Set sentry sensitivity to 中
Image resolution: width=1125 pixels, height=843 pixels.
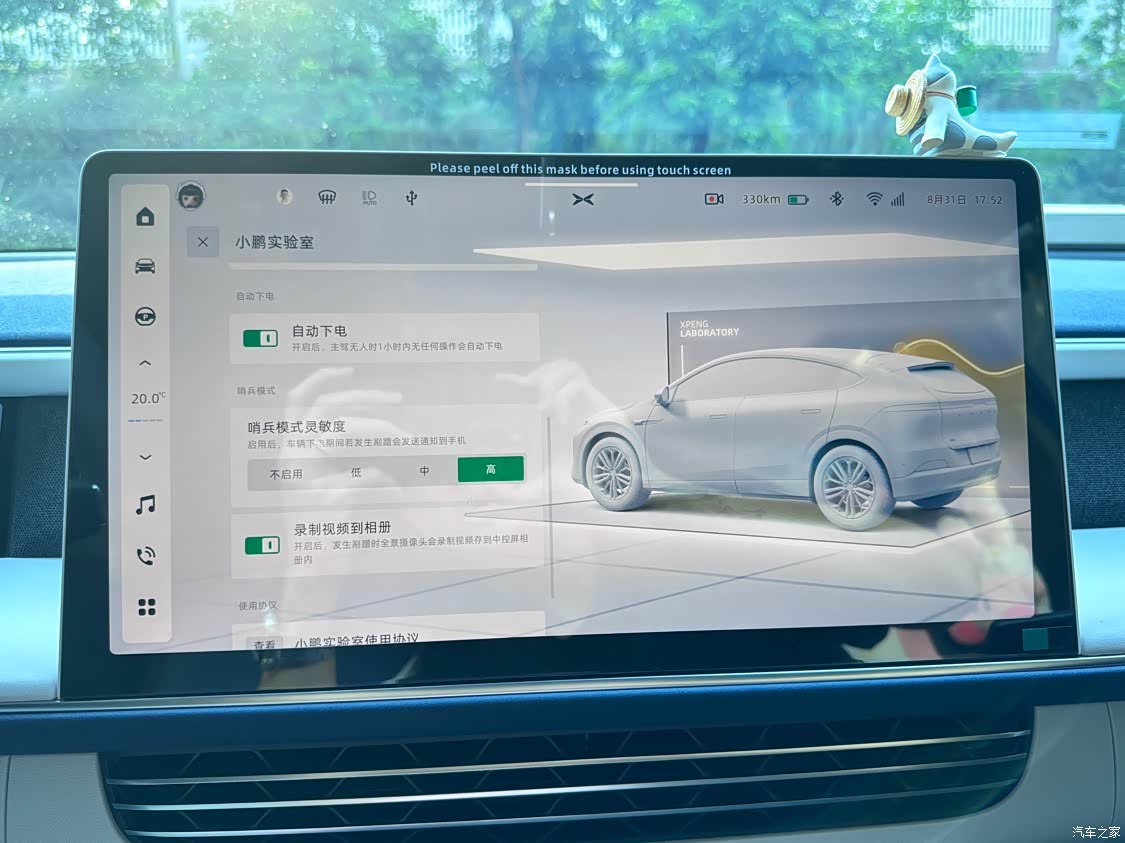pos(424,471)
